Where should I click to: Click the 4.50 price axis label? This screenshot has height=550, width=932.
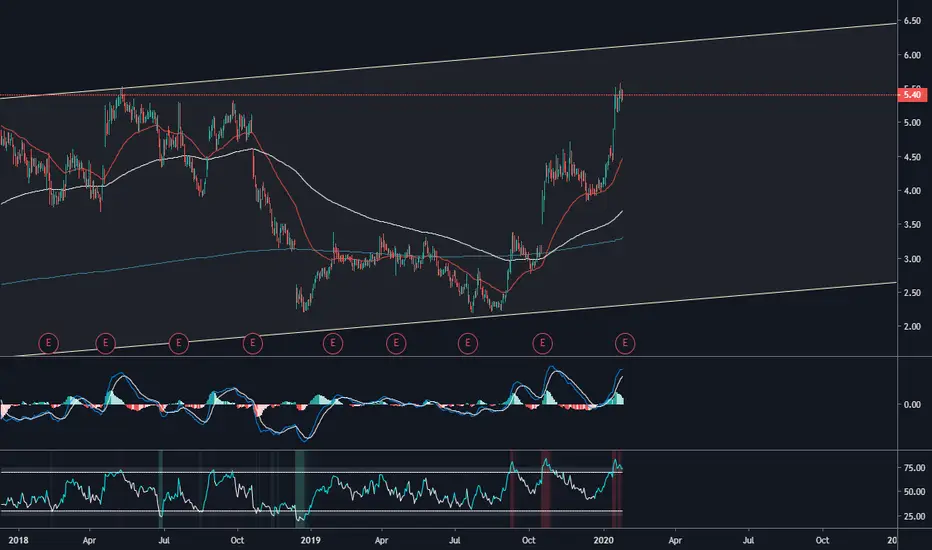(x=912, y=158)
